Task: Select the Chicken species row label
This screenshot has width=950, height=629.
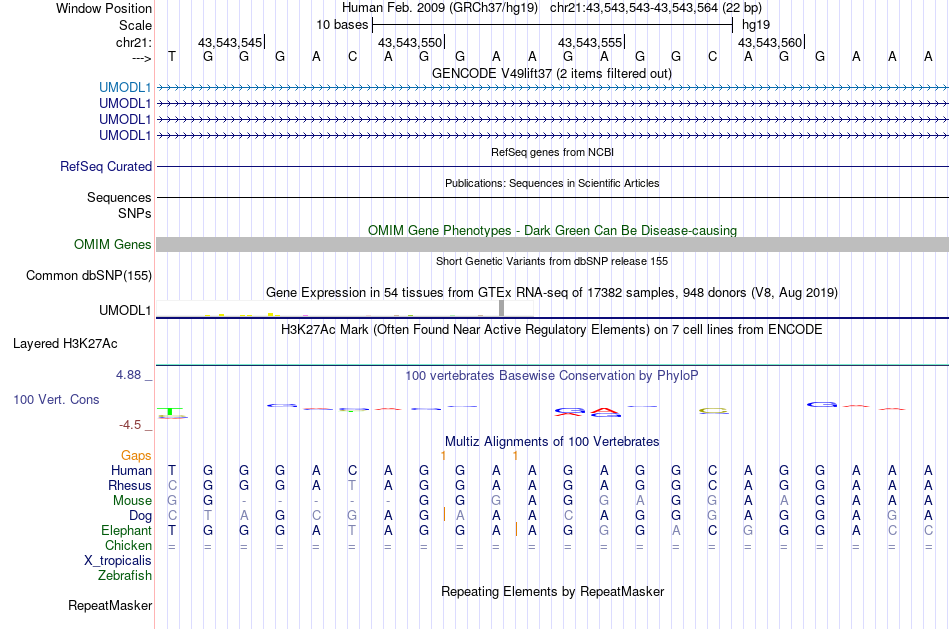Action: pos(128,545)
